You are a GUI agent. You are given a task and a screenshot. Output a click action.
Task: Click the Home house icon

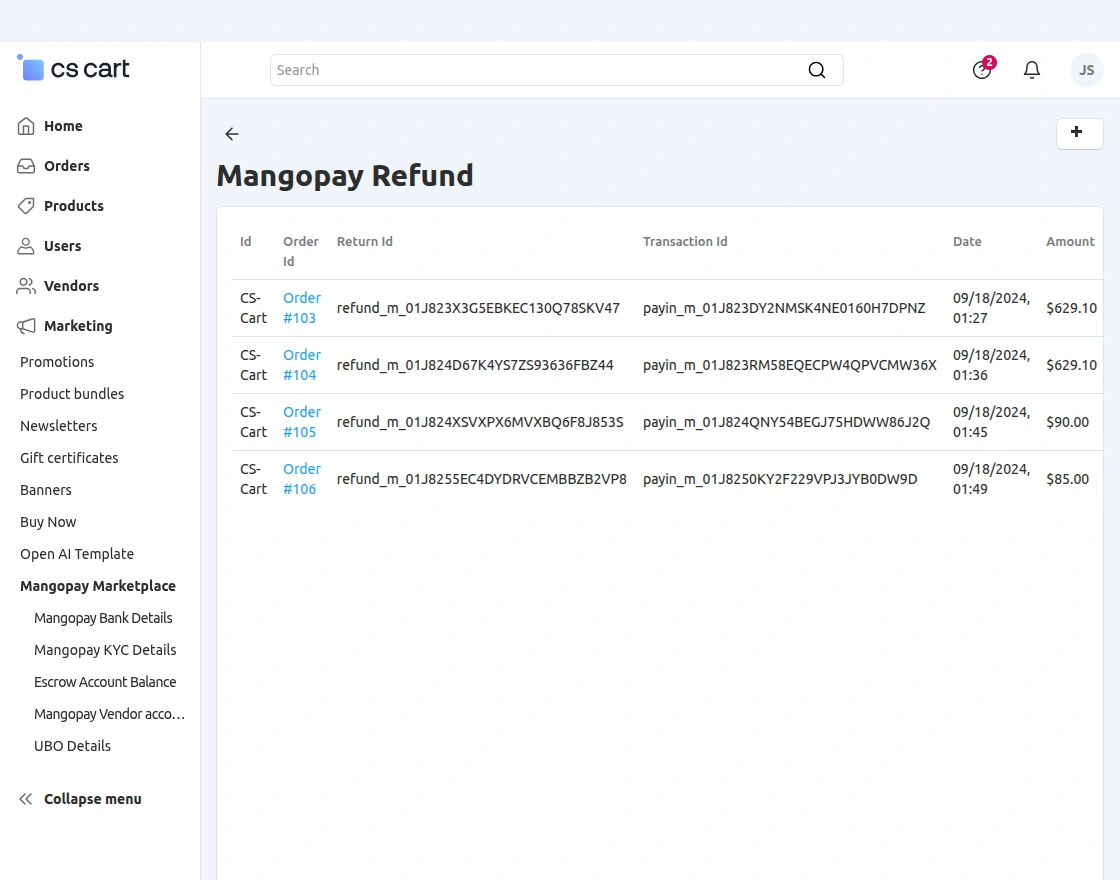coord(26,126)
